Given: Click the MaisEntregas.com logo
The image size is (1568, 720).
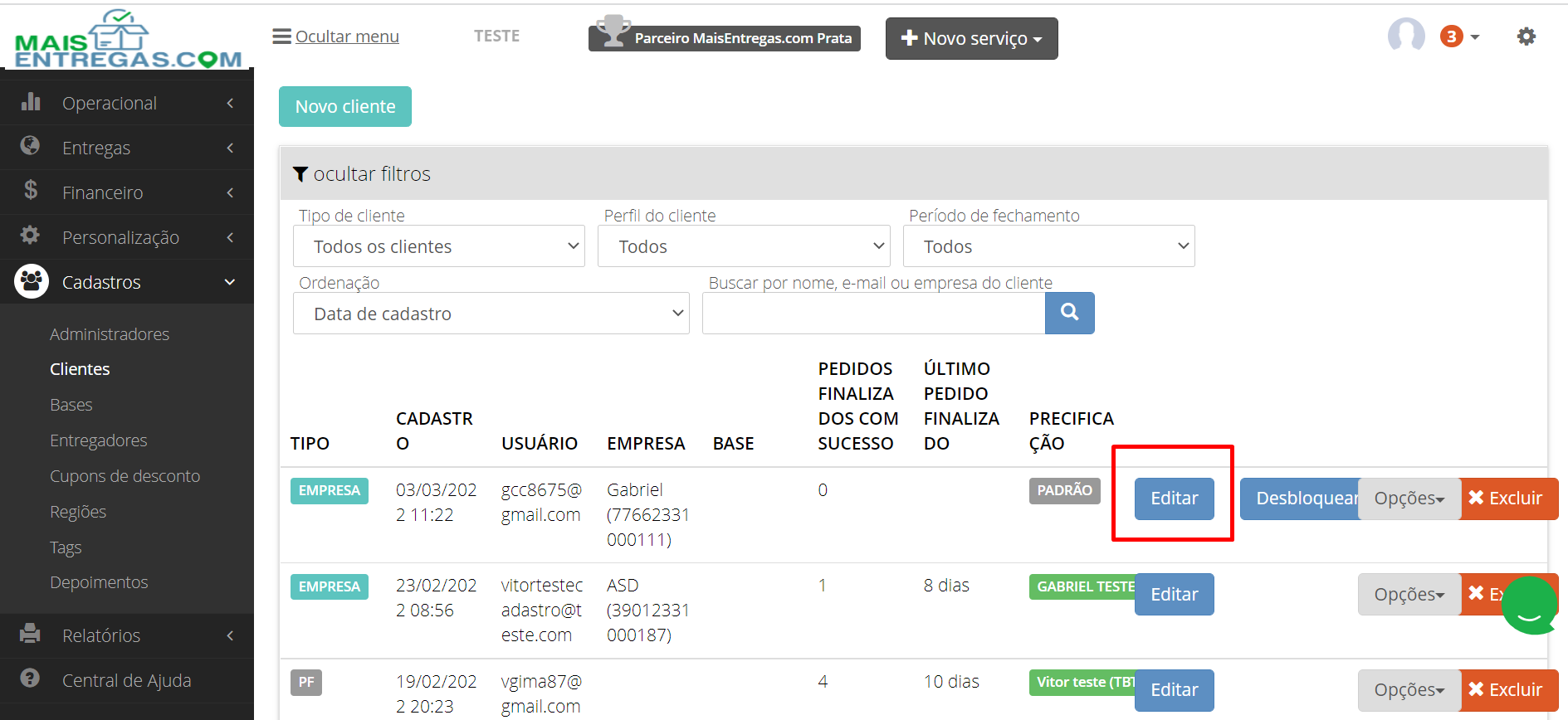Looking at the screenshot, I should (x=128, y=39).
